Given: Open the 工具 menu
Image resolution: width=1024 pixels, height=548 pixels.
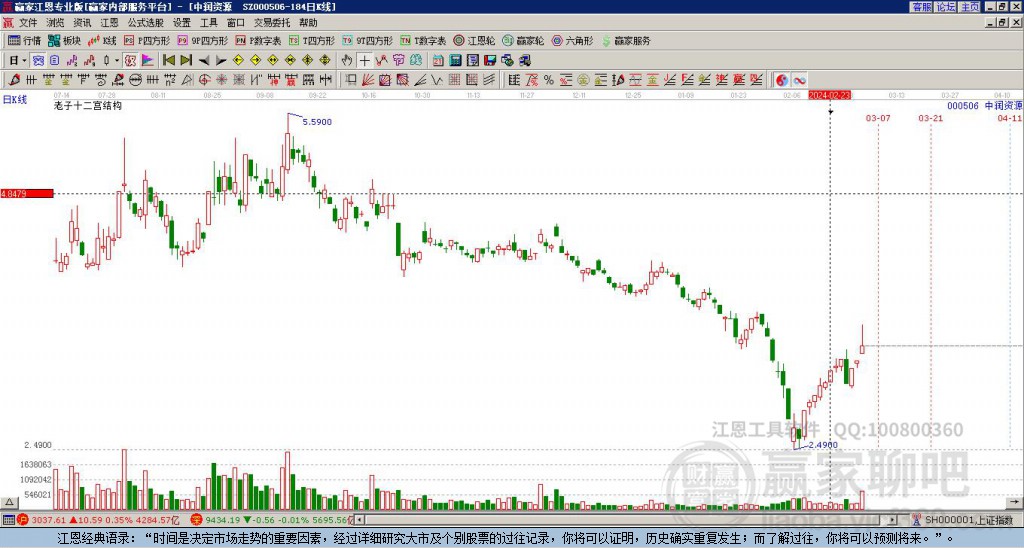Looking at the screenshot, I should 209,23.
